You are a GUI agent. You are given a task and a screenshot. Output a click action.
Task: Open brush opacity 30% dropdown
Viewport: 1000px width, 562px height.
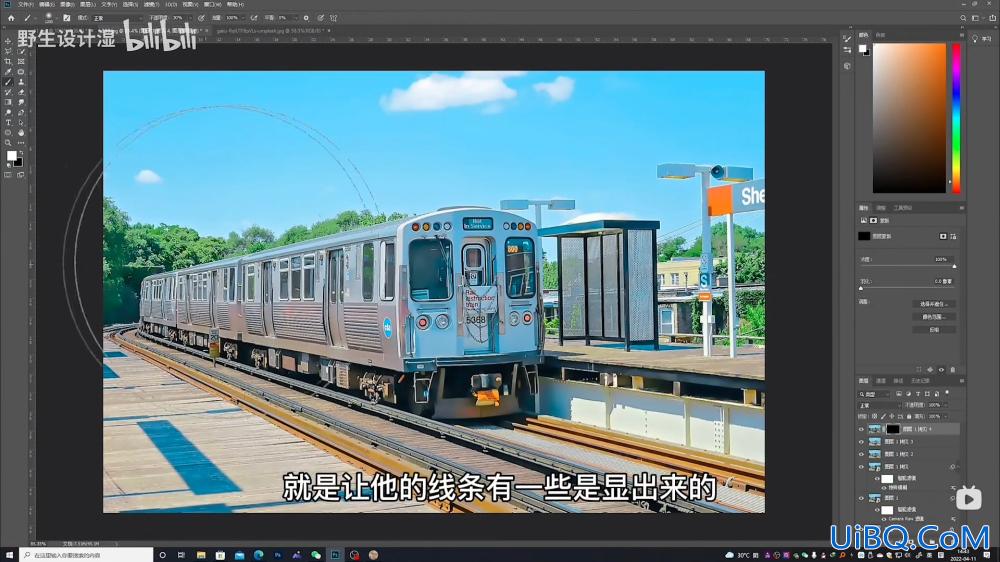[191, 18]
